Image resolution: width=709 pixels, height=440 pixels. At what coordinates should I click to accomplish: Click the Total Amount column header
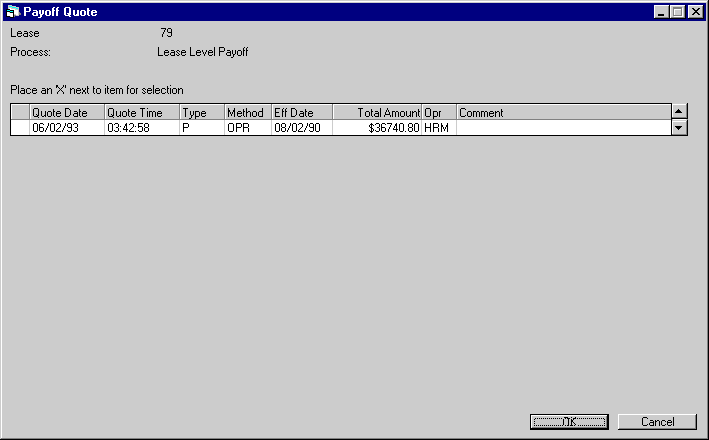pos(377,112)
